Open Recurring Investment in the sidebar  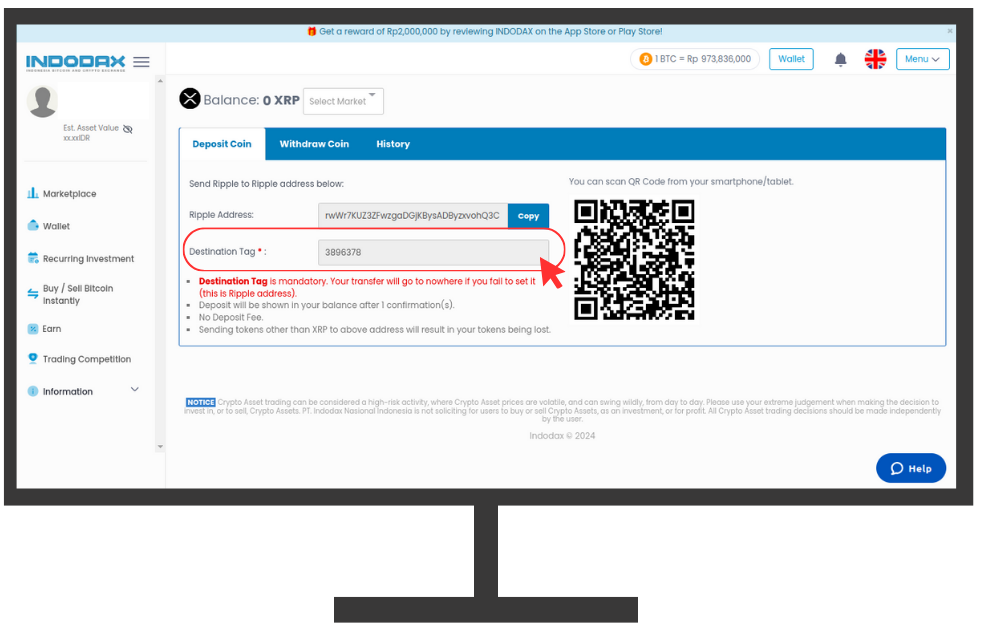(88, 259)
